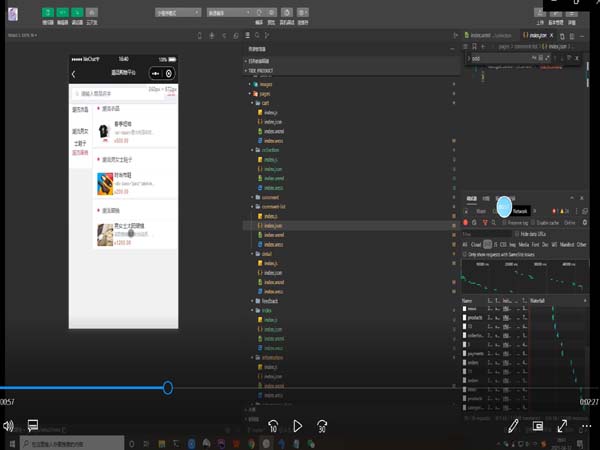Open index.json under the comment-list folder

click(x=272, y=226)
